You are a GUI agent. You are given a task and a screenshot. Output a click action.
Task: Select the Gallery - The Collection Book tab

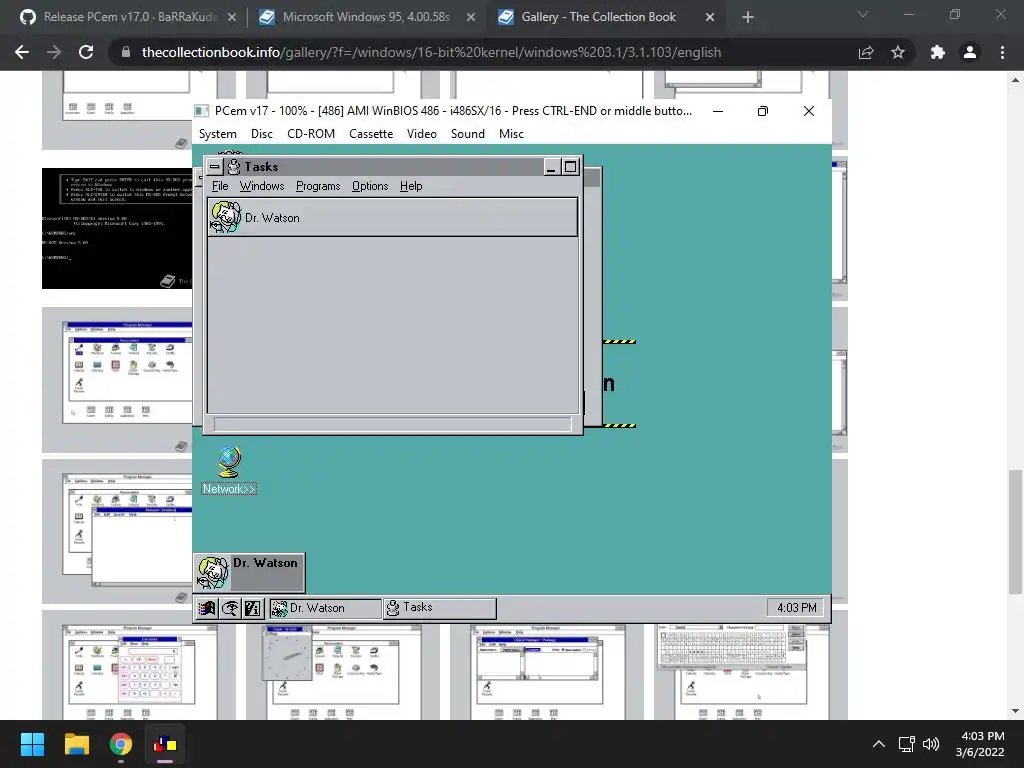point(604,17)
